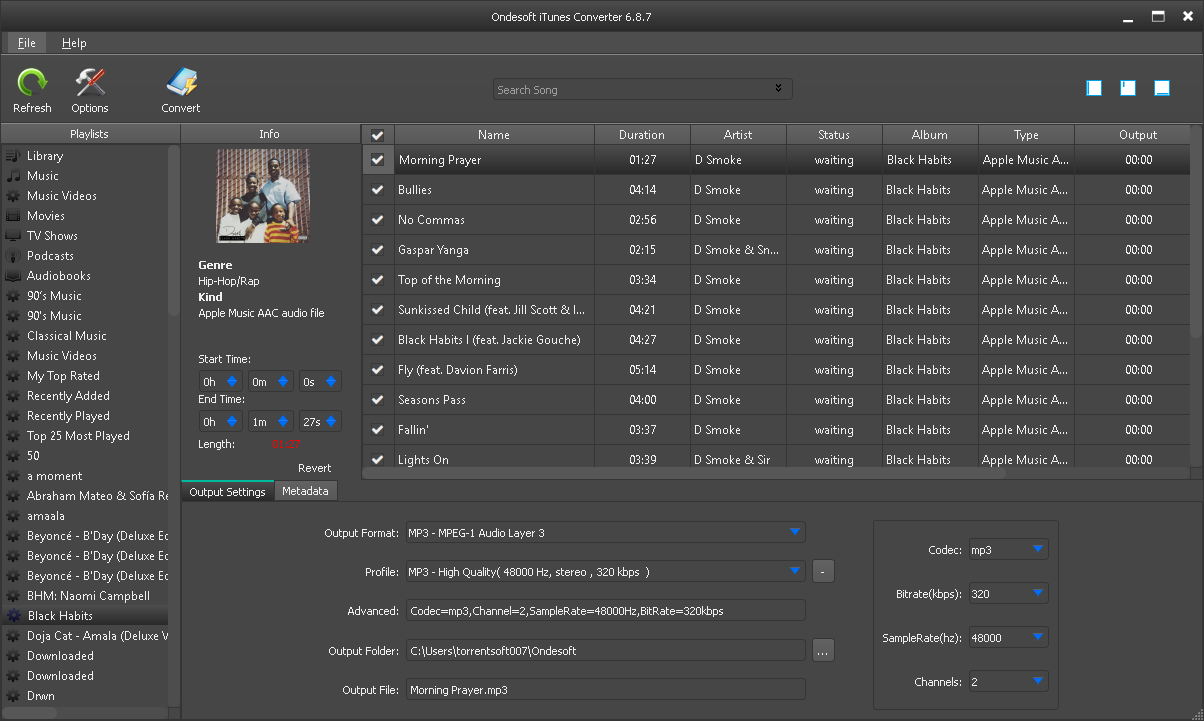This screenshot has width=1204, height=721.
Task: Uncheck the Morning Prayer song
Action: click(377, 160)
